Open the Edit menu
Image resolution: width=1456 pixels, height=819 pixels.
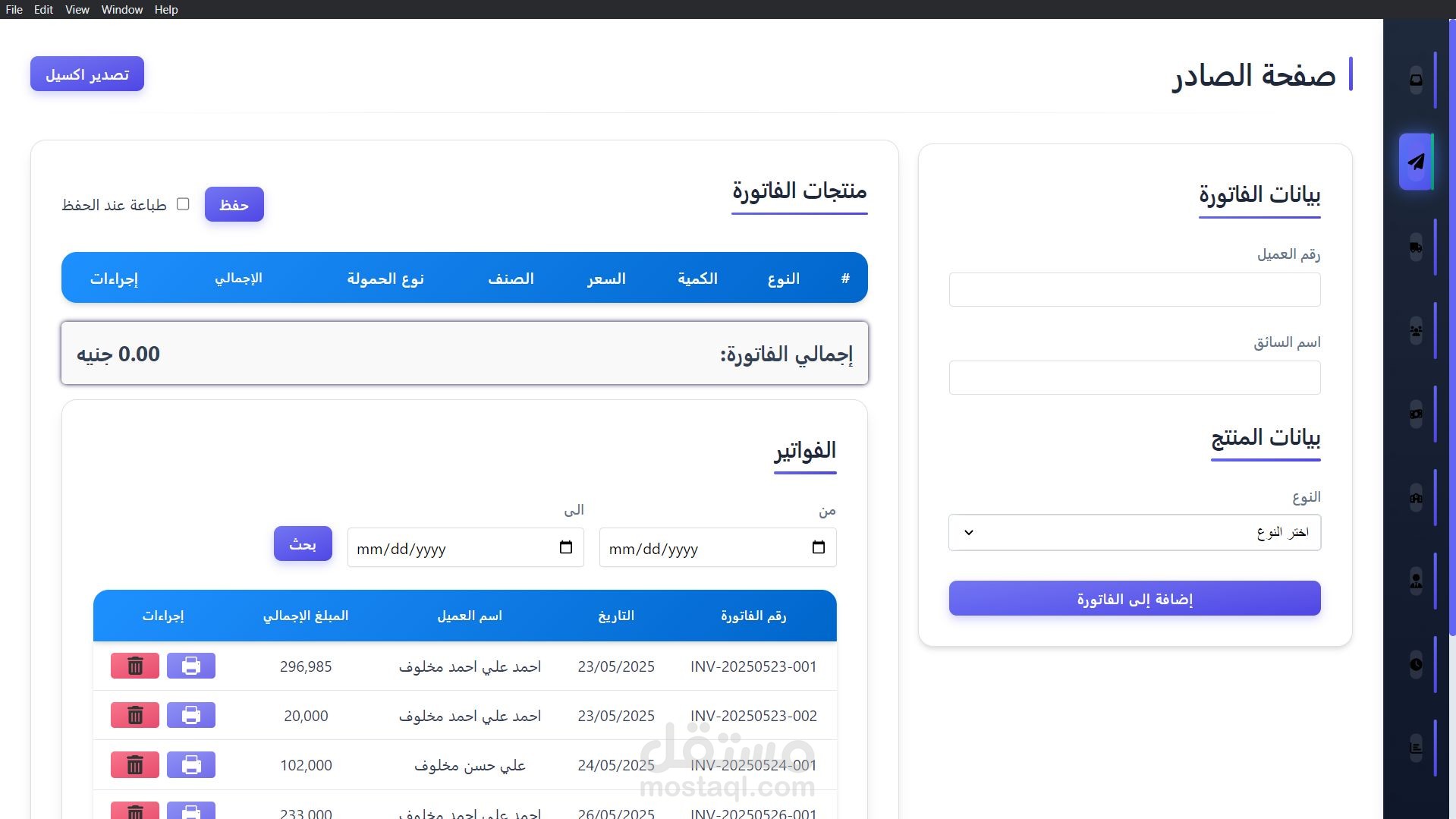click(43, 9)
